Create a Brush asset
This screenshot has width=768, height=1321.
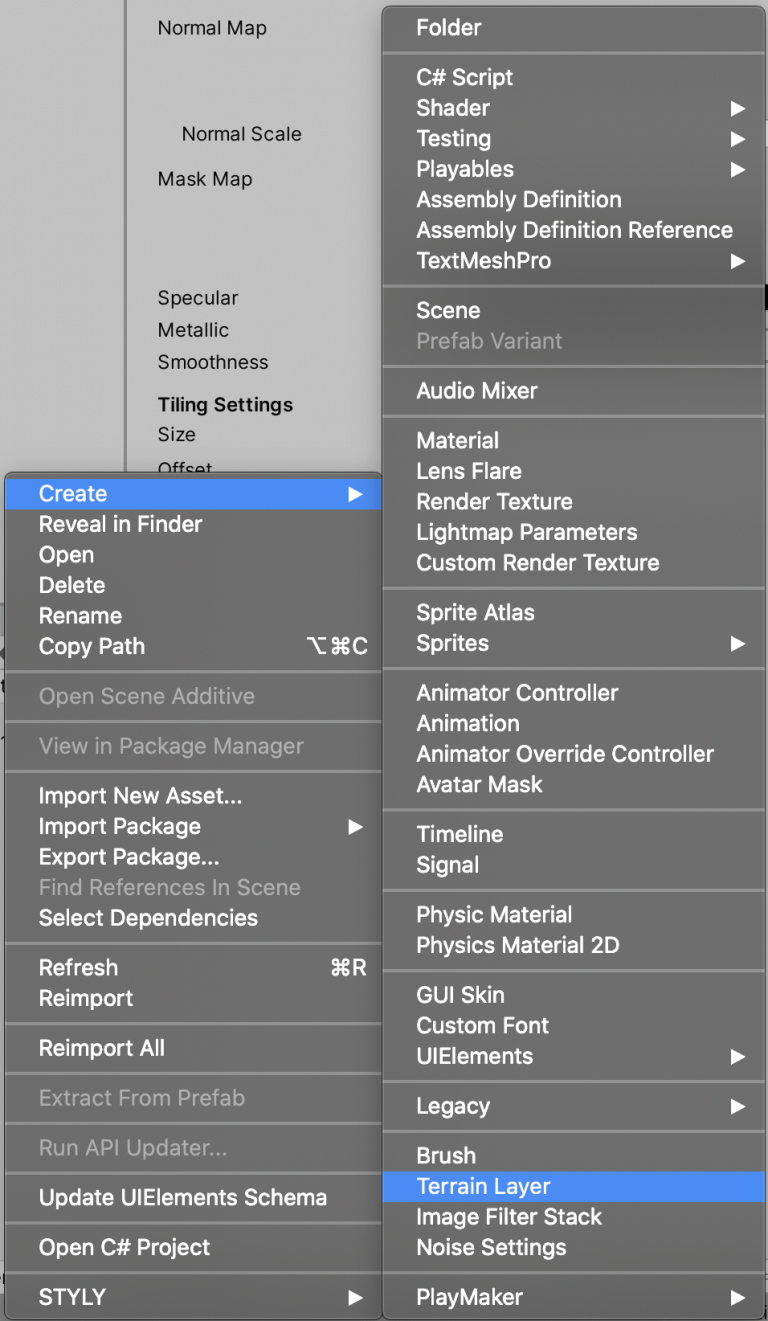[x=445, y=1155]
